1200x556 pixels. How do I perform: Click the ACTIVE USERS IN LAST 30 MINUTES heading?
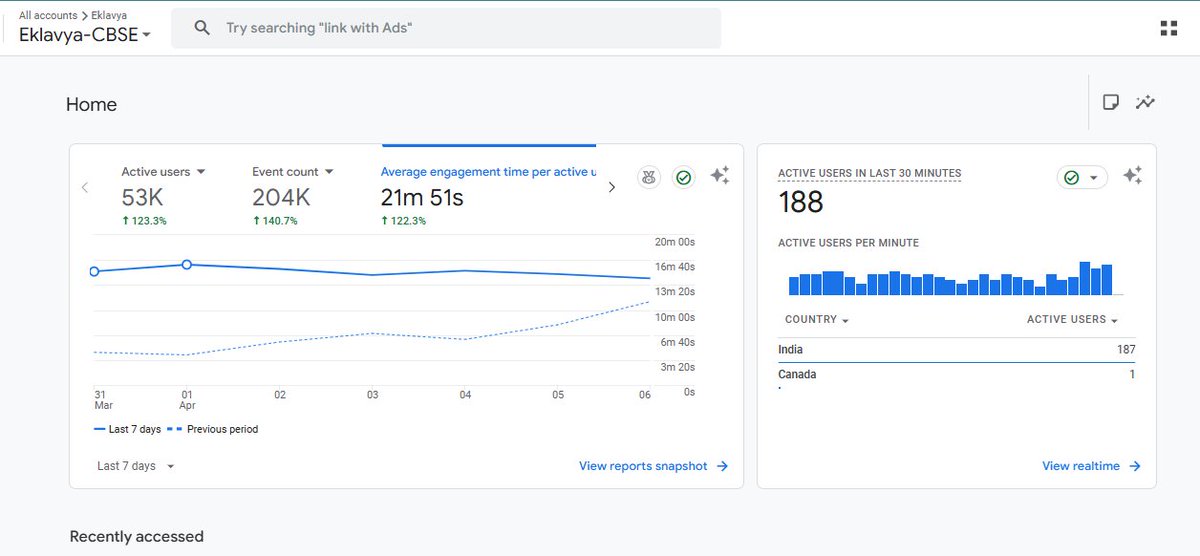click(870, 174)
